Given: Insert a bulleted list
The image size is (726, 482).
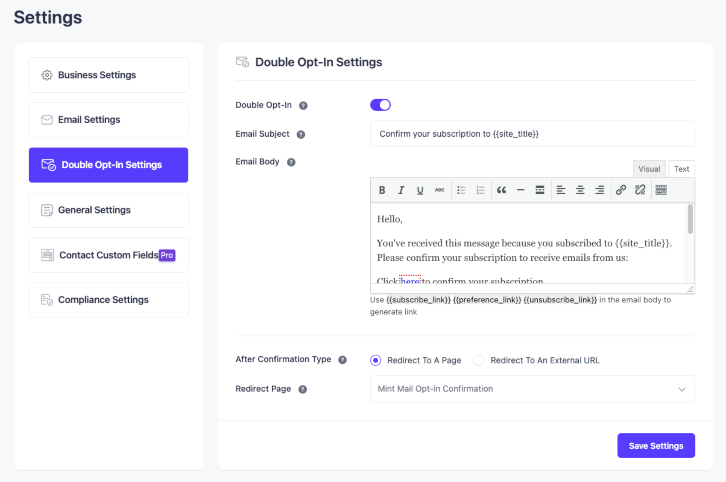Looking at the screenshot, I should click(x=461, y=190).
